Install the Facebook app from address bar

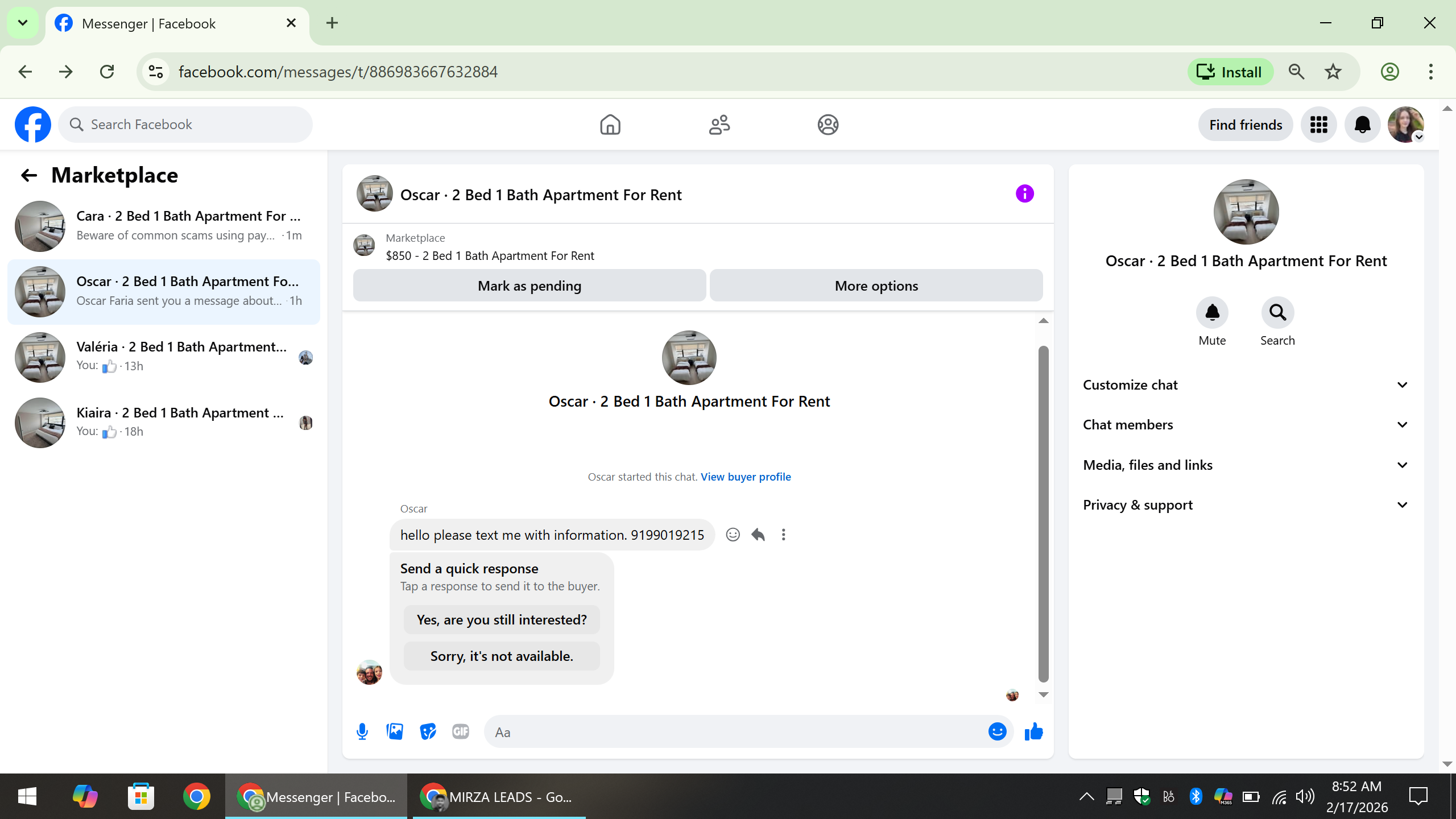(1230, 72)
